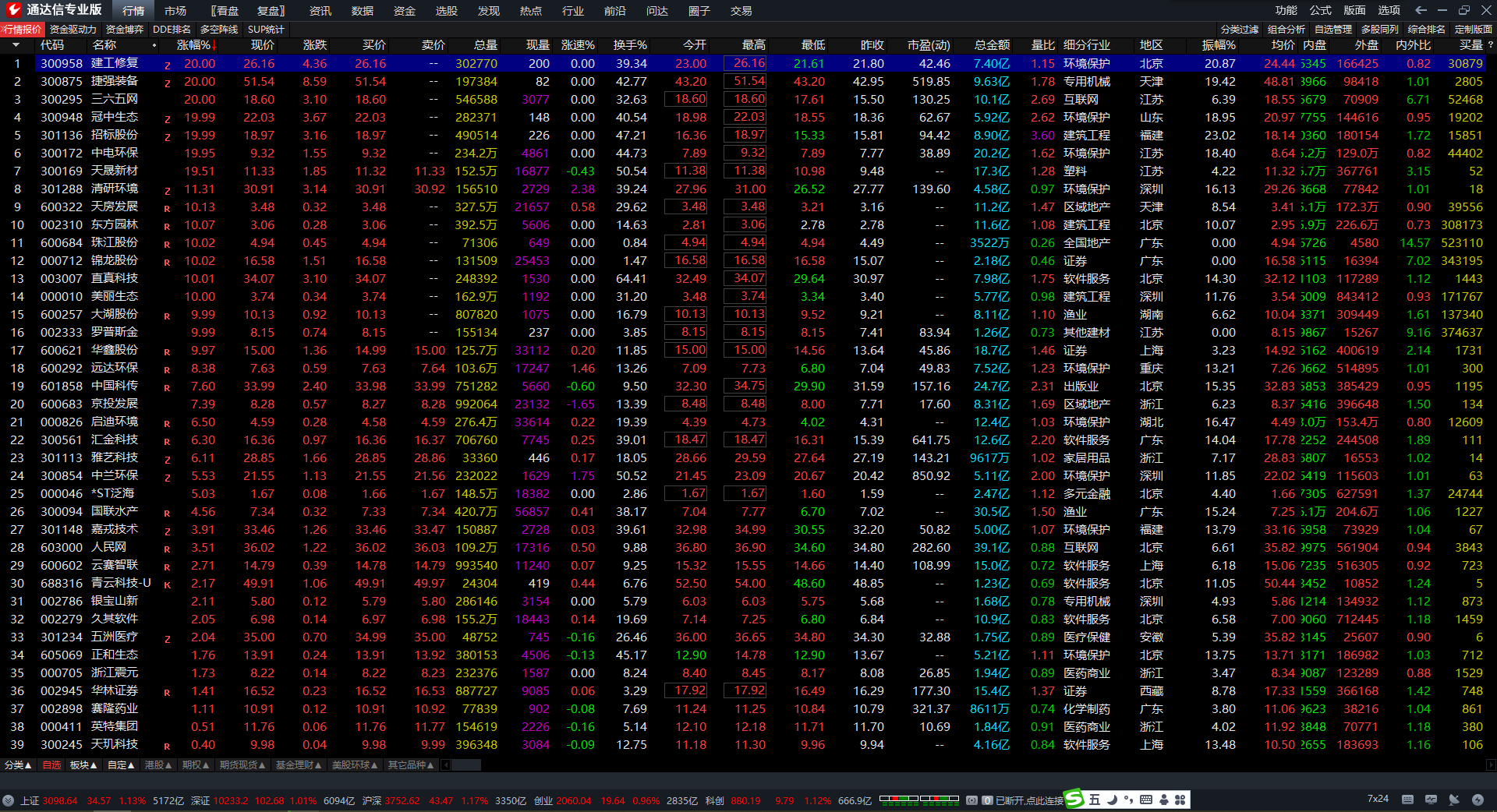Click the 上证 index value 3098.64
This screenshot has height=812, width=1497.
60,800
